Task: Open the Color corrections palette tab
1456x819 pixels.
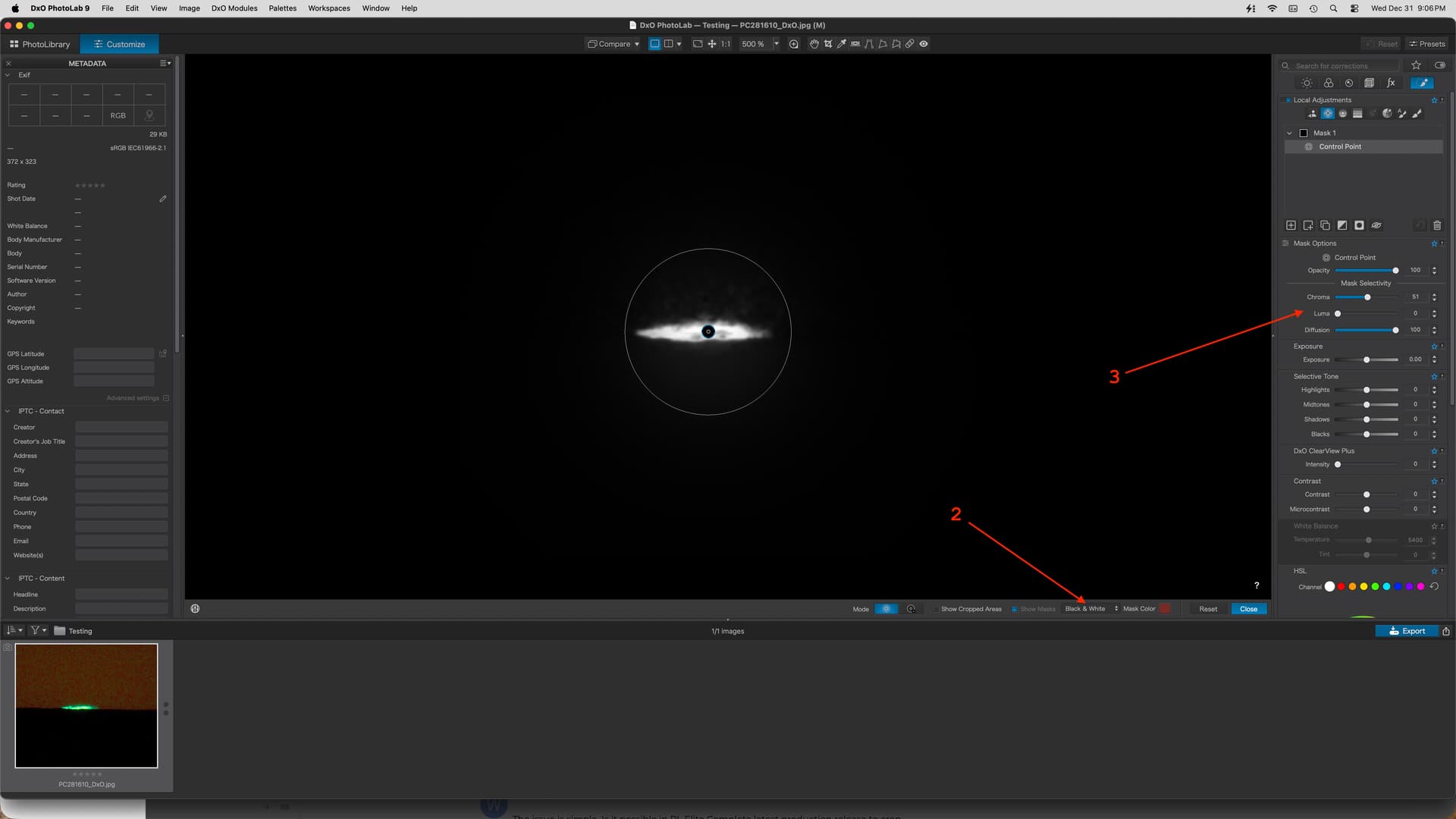Action: (x=1329, y=83)
